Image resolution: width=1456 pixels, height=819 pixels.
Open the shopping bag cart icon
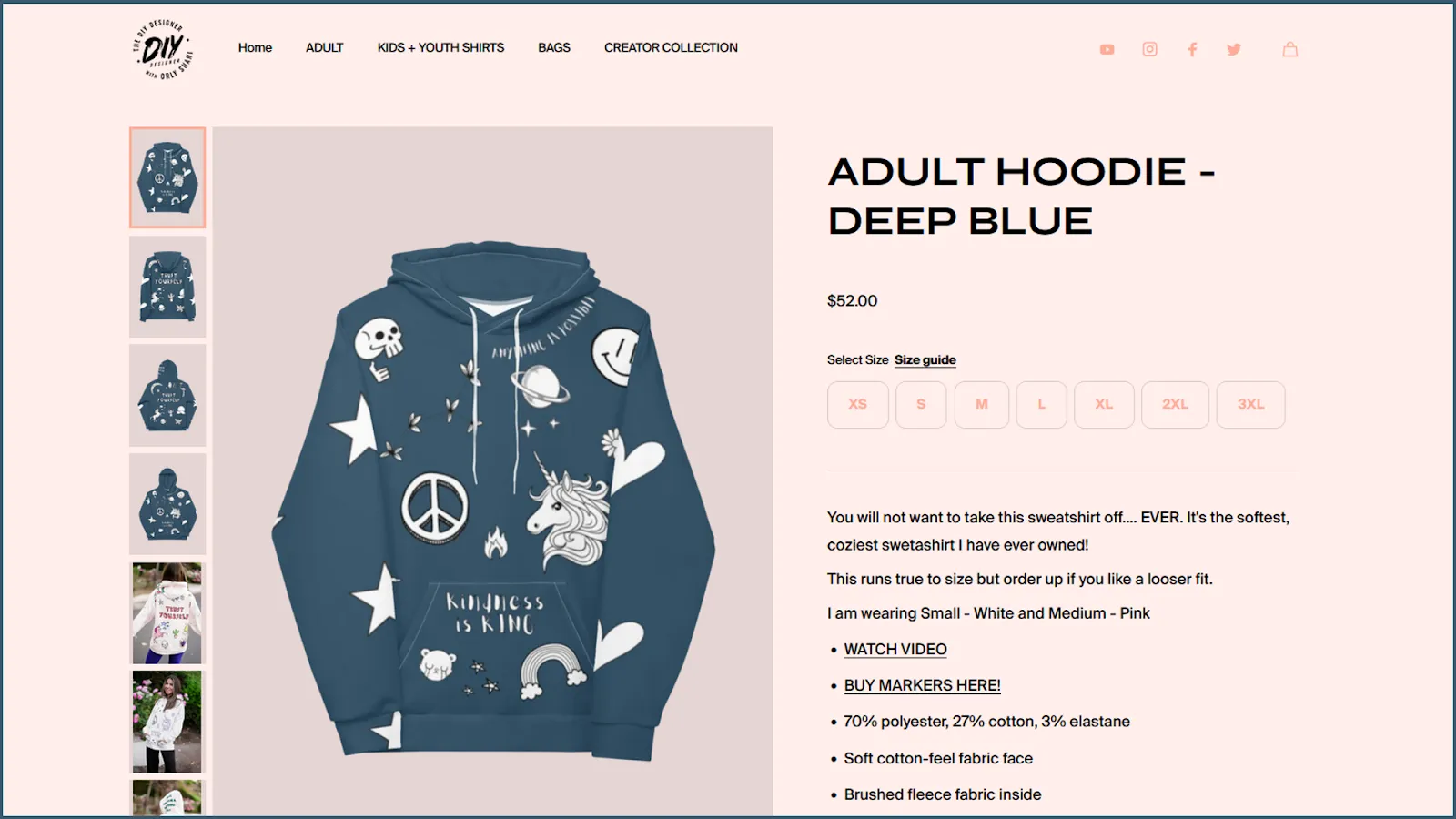coord(1290,49)
